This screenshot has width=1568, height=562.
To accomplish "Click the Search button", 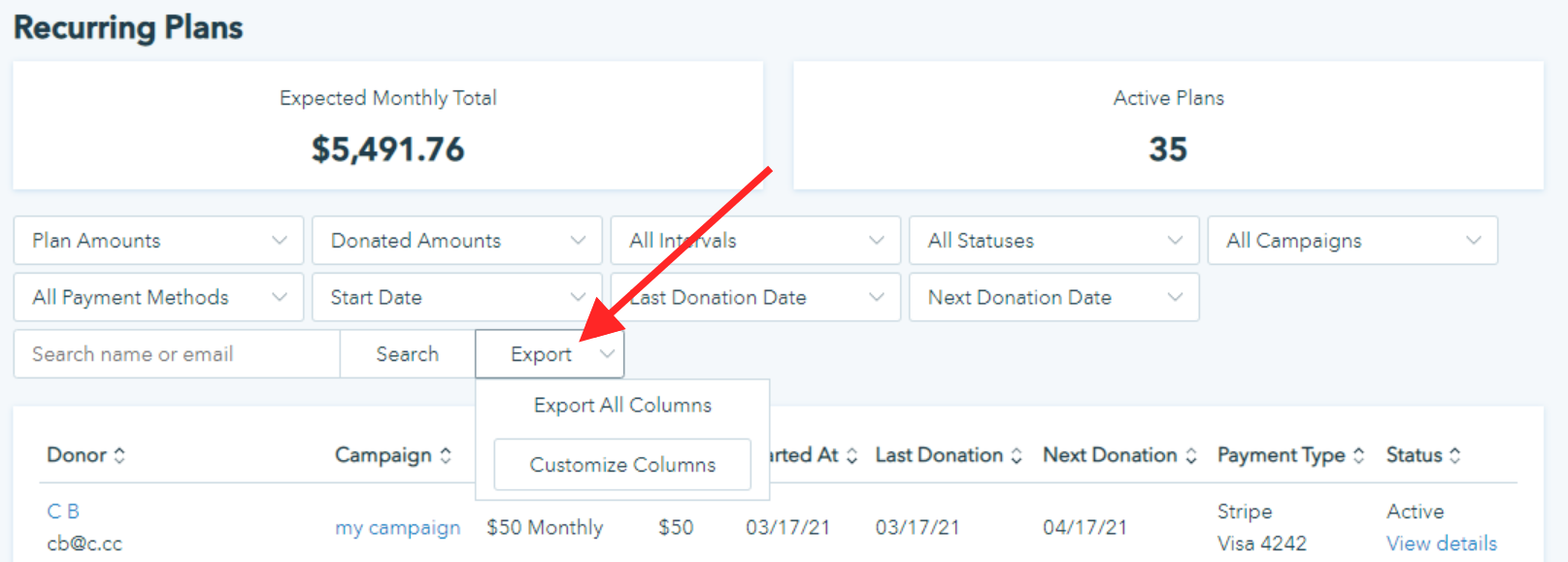I will [x=408, y=354].
